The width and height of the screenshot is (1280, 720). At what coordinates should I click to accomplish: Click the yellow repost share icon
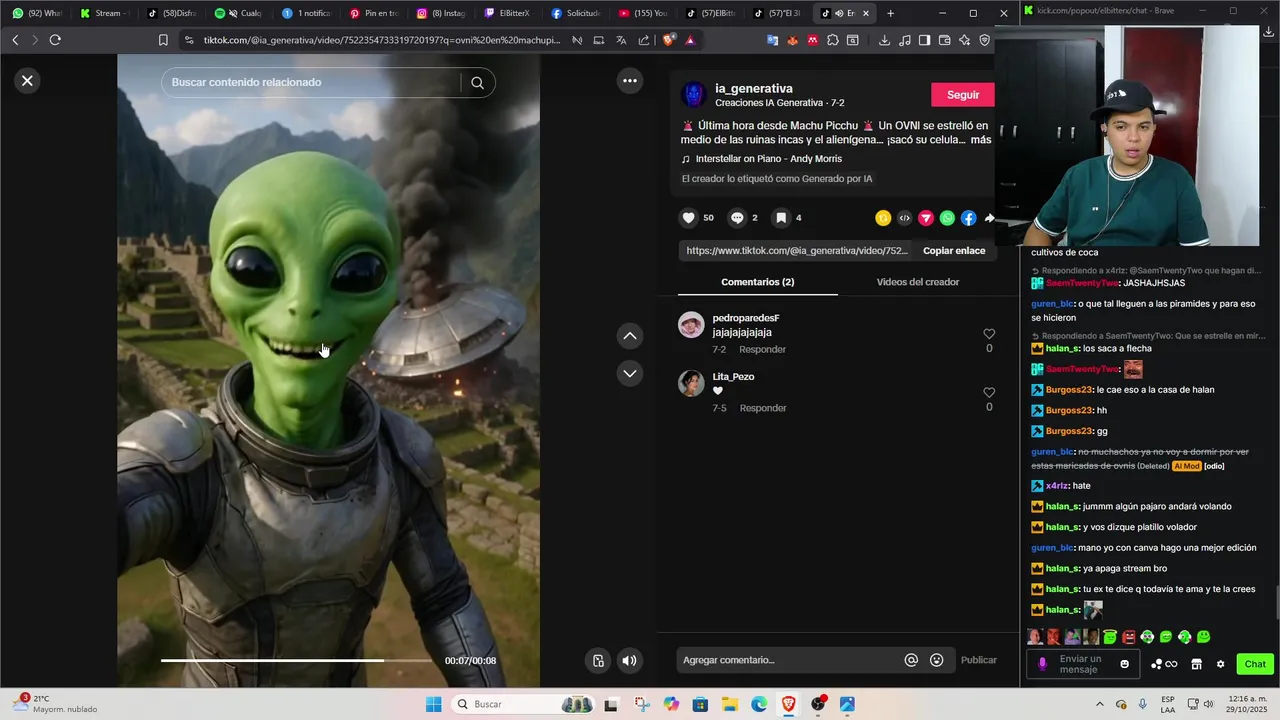pyautogui.click(x=883, y=218)
